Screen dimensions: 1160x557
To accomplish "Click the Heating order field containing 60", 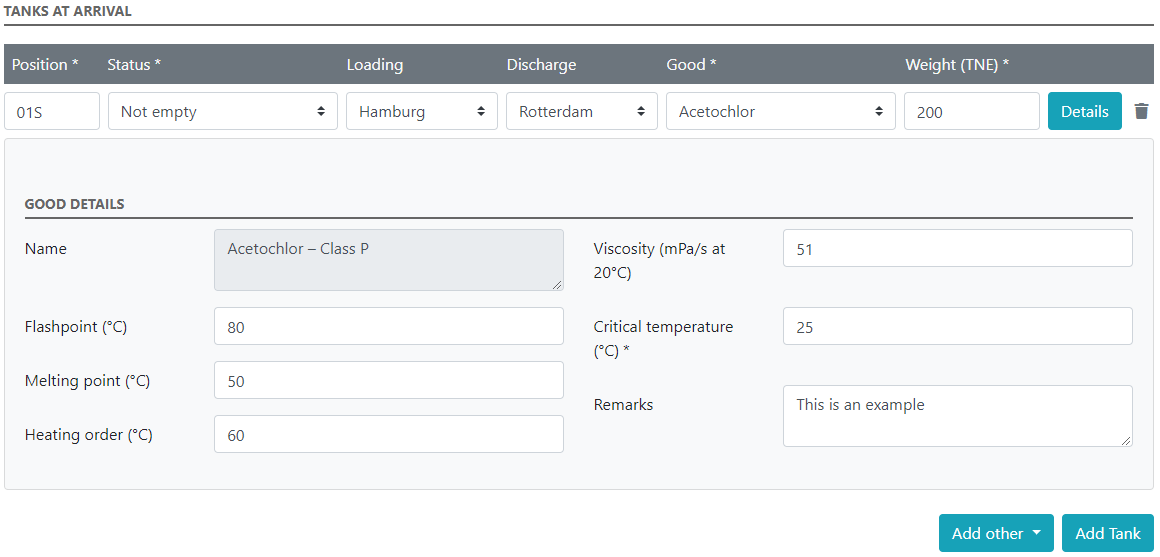I will click(x=388, y=434).
